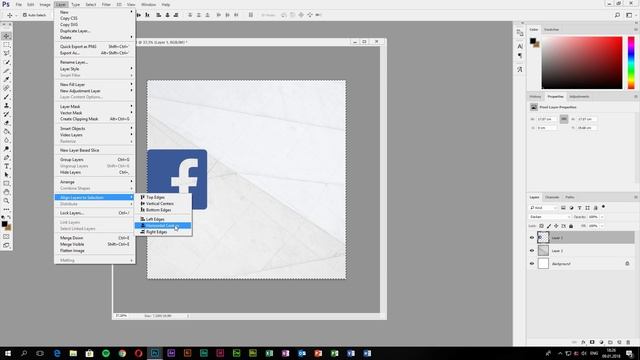The height and width of the screenshot is (360, 640).
Task: Click Create Clipping Mask entry
Action: coord(94,119)
